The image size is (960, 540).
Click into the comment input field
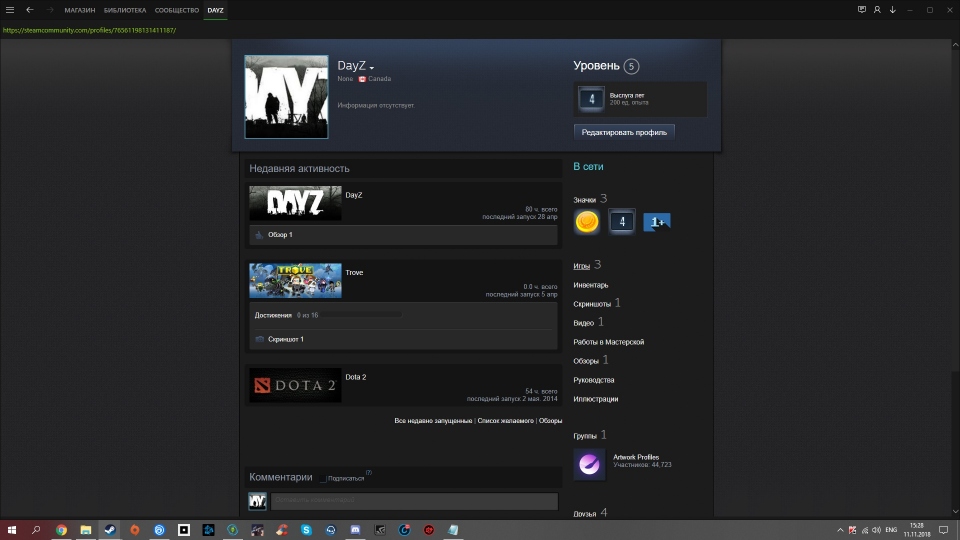pyautogui.click(x=414, y=501)
